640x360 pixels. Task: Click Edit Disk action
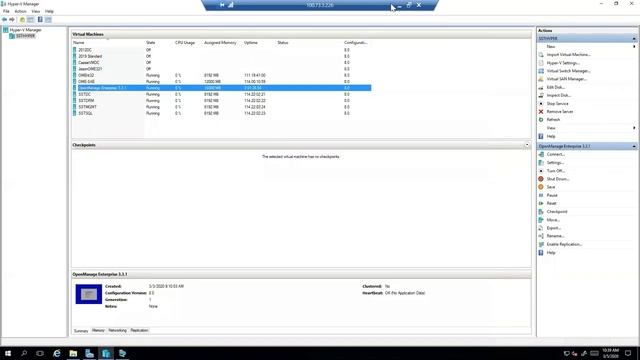(556, 87)
